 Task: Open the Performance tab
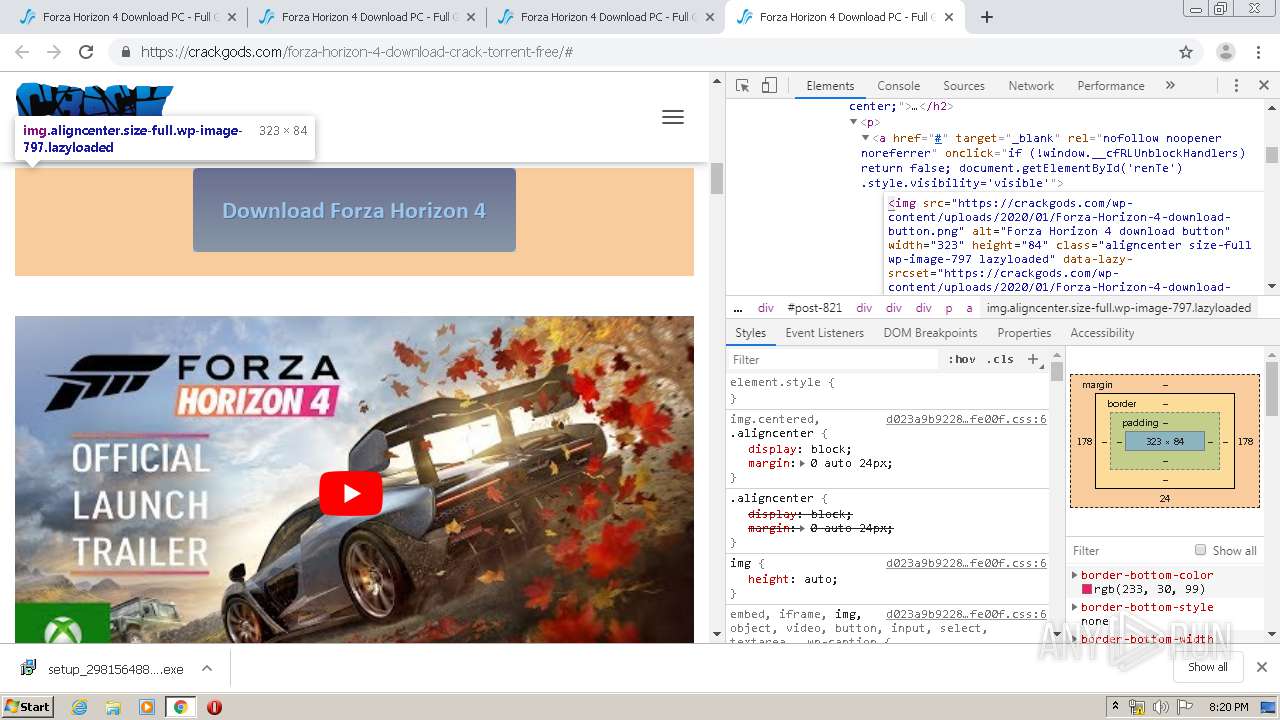coord(1110,86)
